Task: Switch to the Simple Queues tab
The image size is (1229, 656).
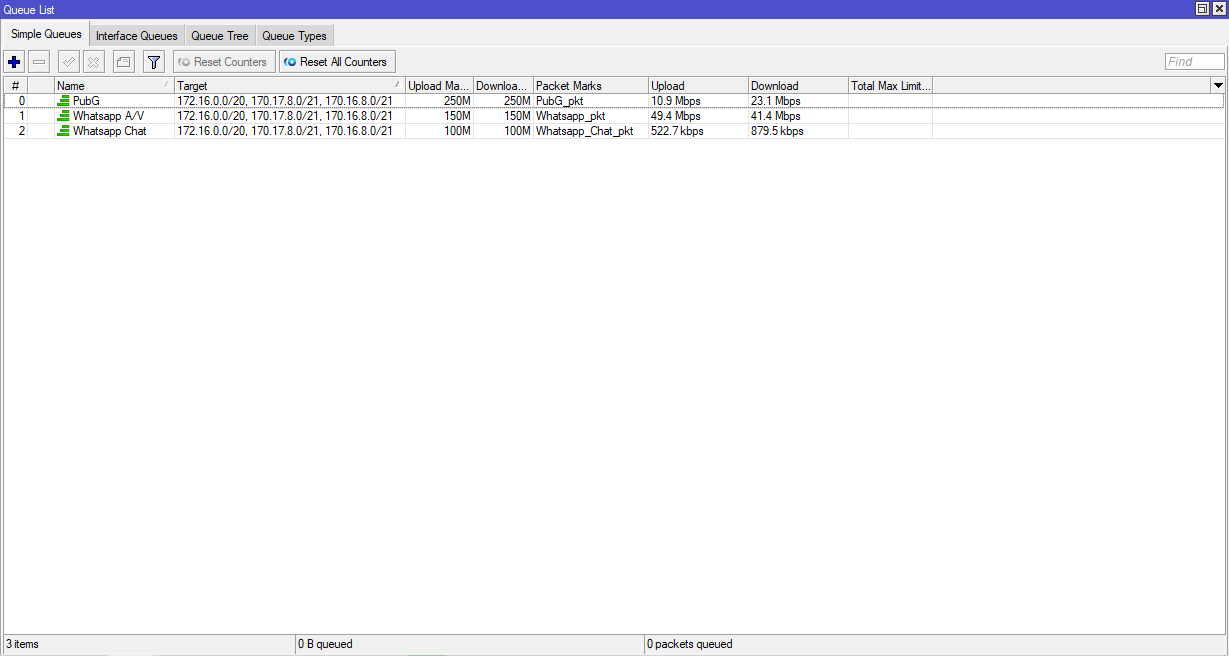Action: pos(46,34)
